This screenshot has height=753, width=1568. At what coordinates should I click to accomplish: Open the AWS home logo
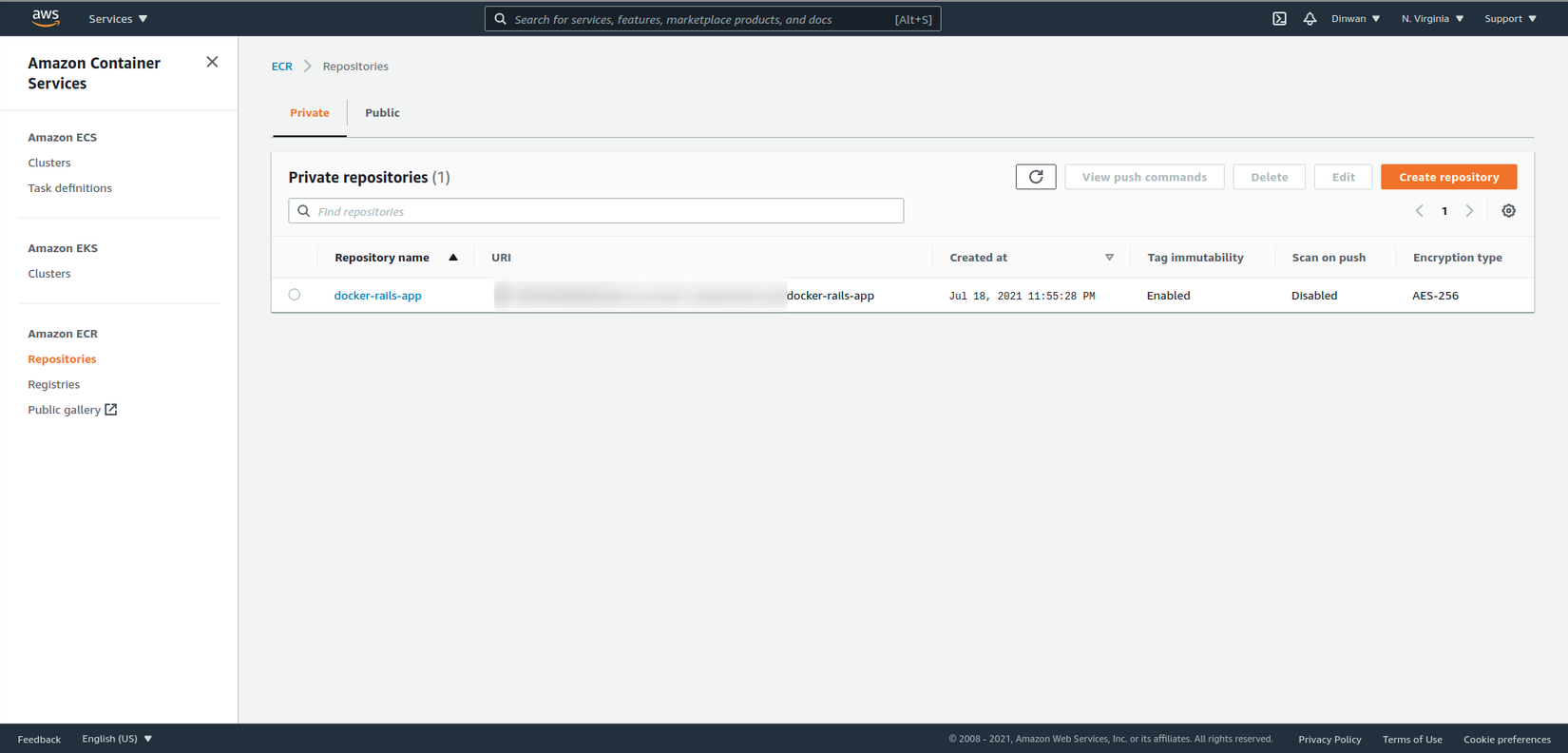point(45,18)
